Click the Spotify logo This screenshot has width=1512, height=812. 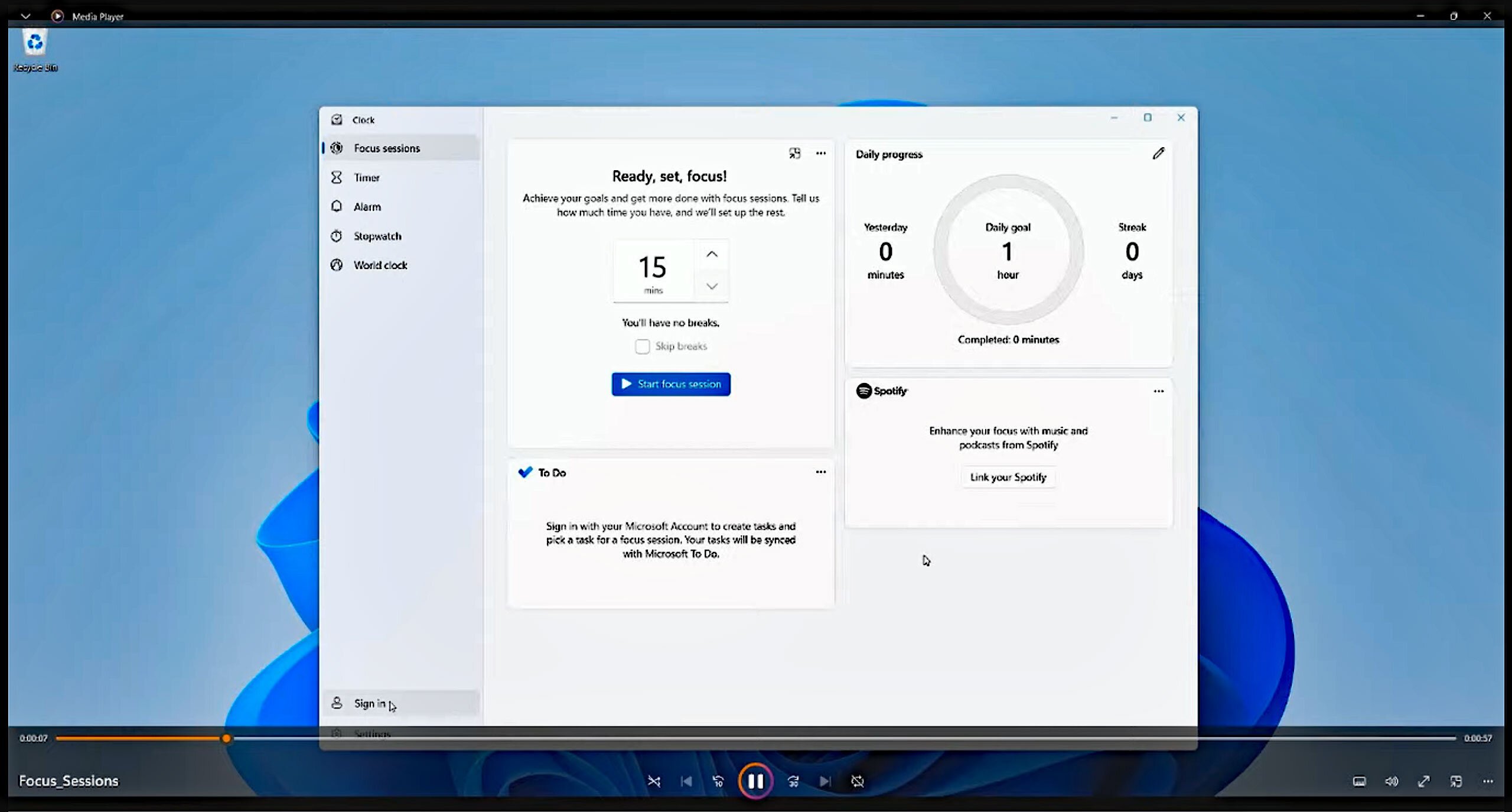pos(882,391)
